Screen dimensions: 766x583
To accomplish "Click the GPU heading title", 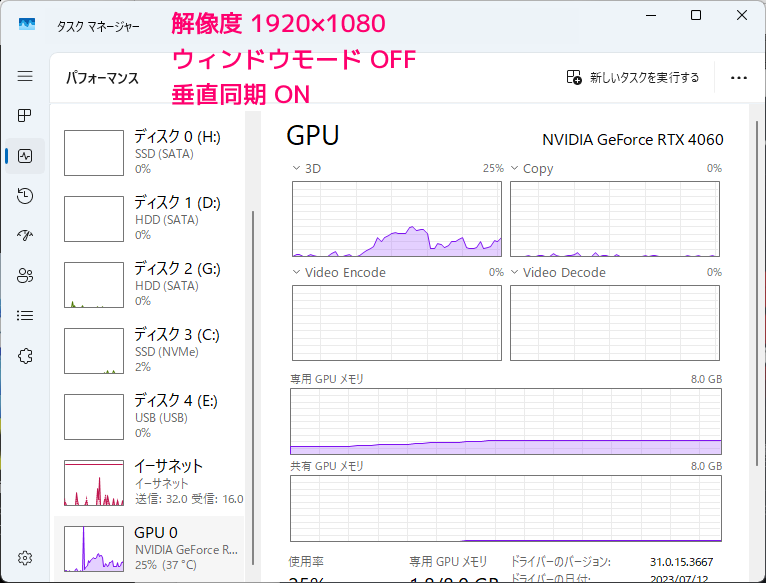I will (x=313, y=135).
